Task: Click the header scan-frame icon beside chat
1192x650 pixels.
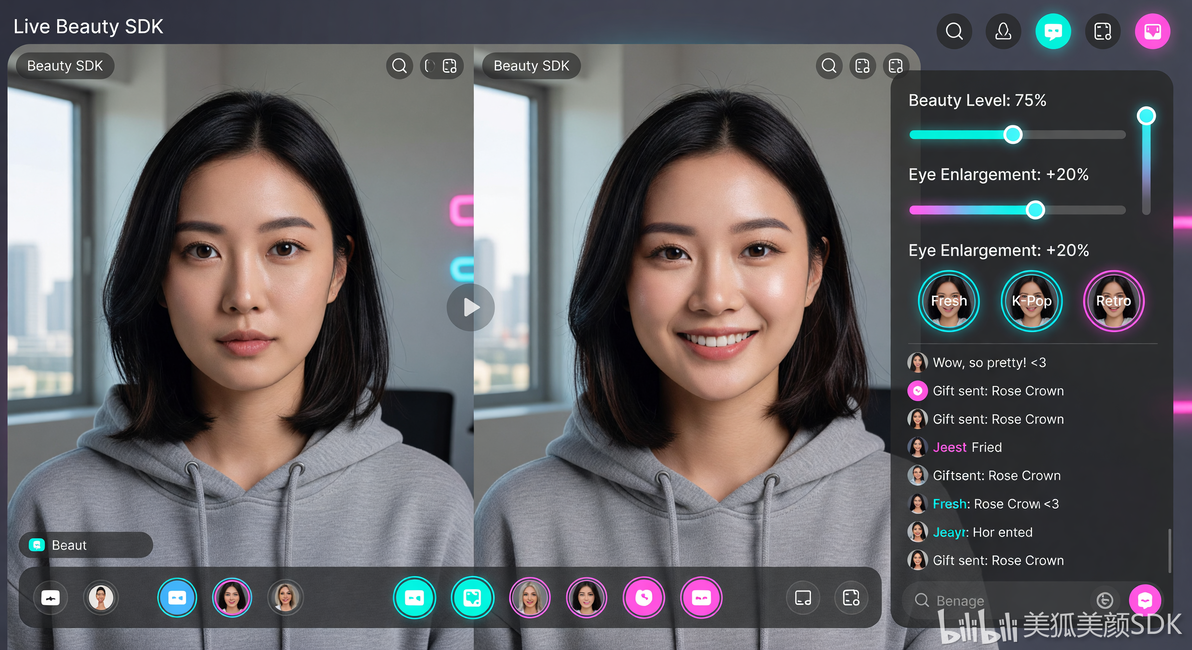Action: coord(1102,31)
